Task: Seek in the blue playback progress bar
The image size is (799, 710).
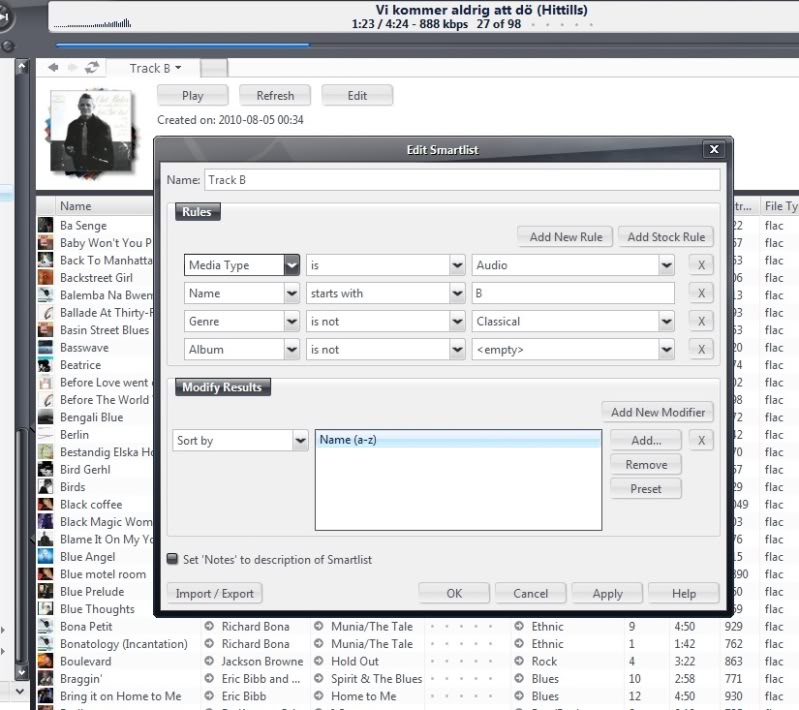Action: pyautogui.click(x=182, y=45)
